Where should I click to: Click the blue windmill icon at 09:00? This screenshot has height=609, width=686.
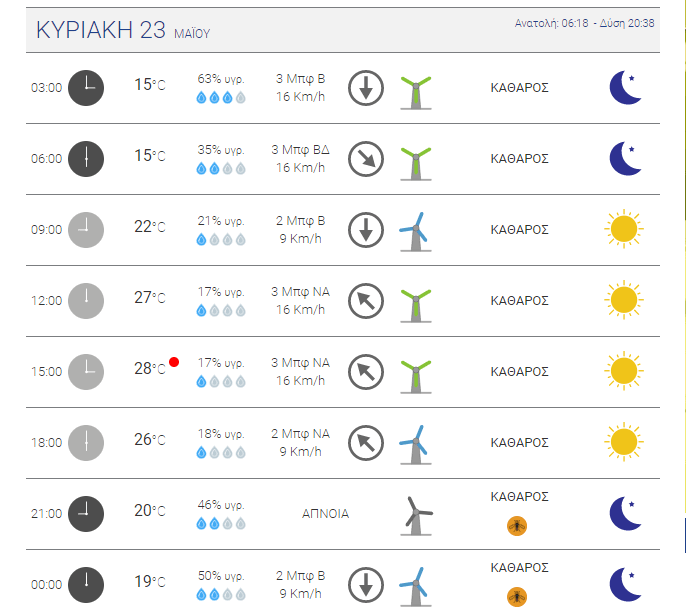coord(415,232)
